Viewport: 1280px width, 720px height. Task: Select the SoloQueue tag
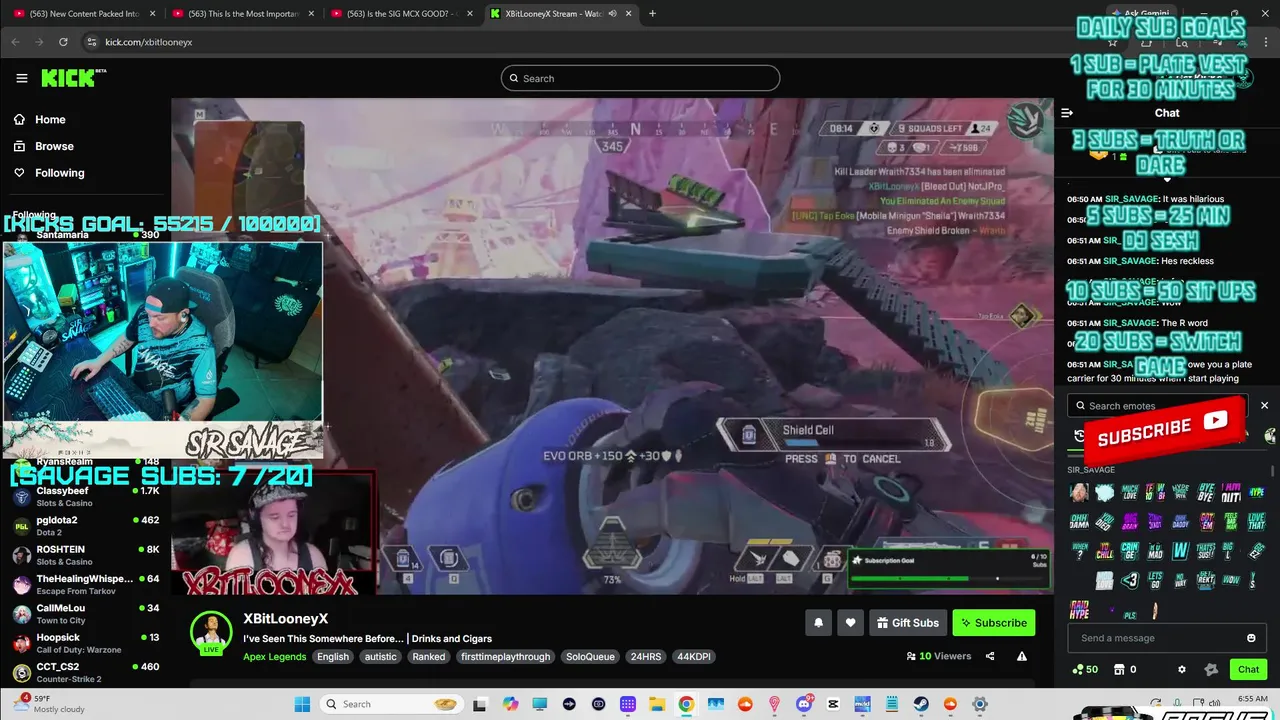(590, 657)
